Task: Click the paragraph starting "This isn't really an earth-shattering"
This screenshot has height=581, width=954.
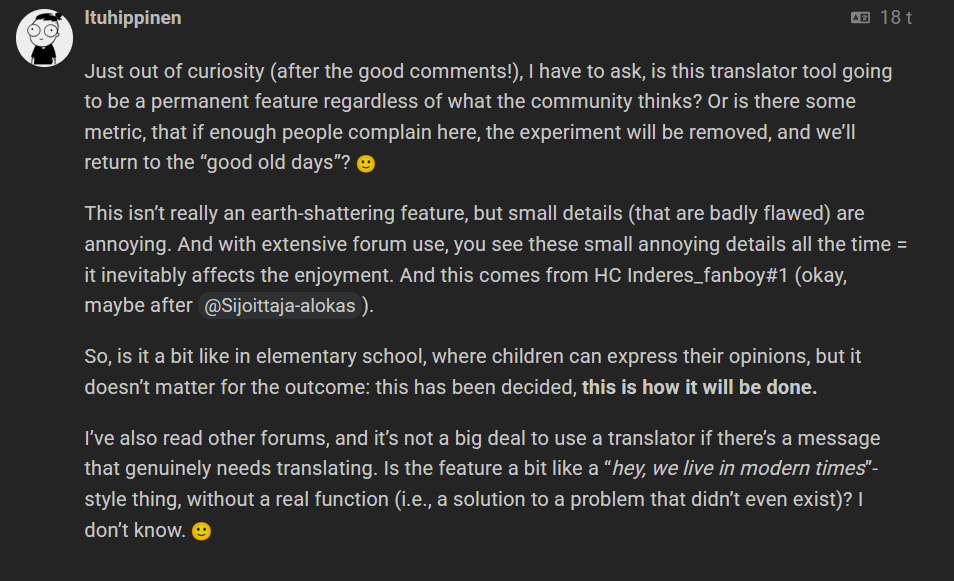Action: click(480, 260)
